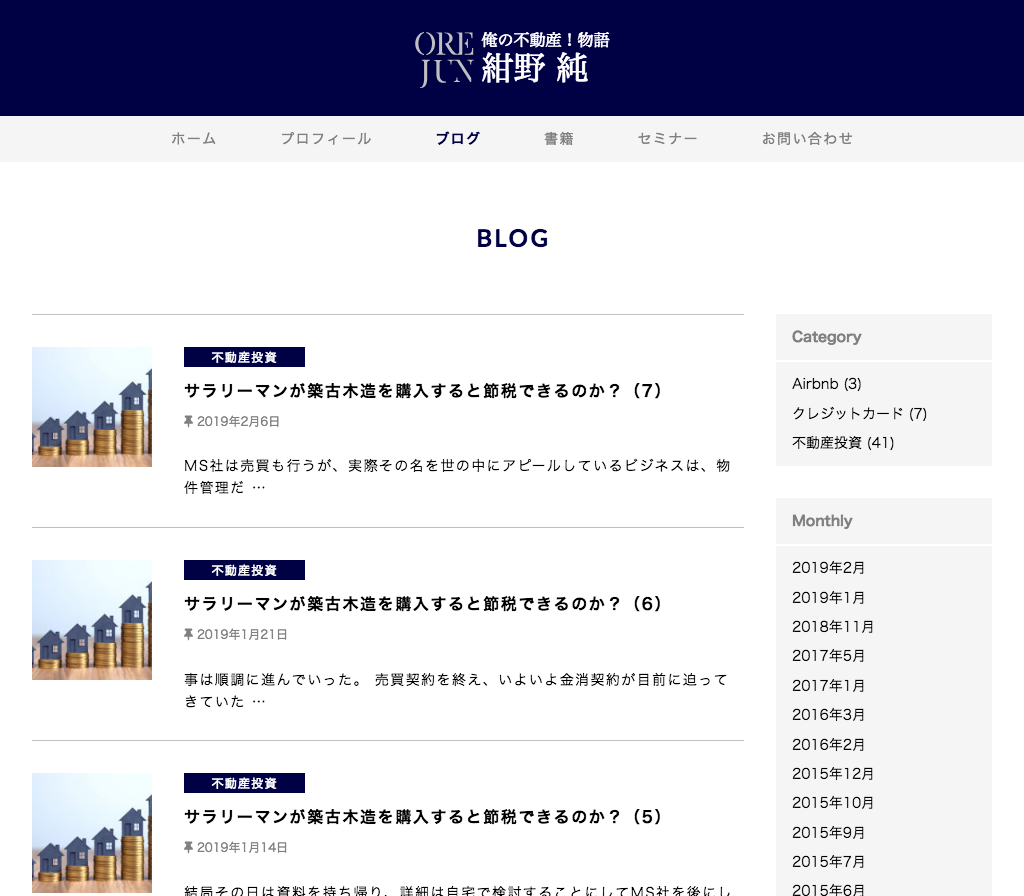Select the ブログ navigation tab
The width and height of the screenshot is (1024, 896).
tap(458, 139)
